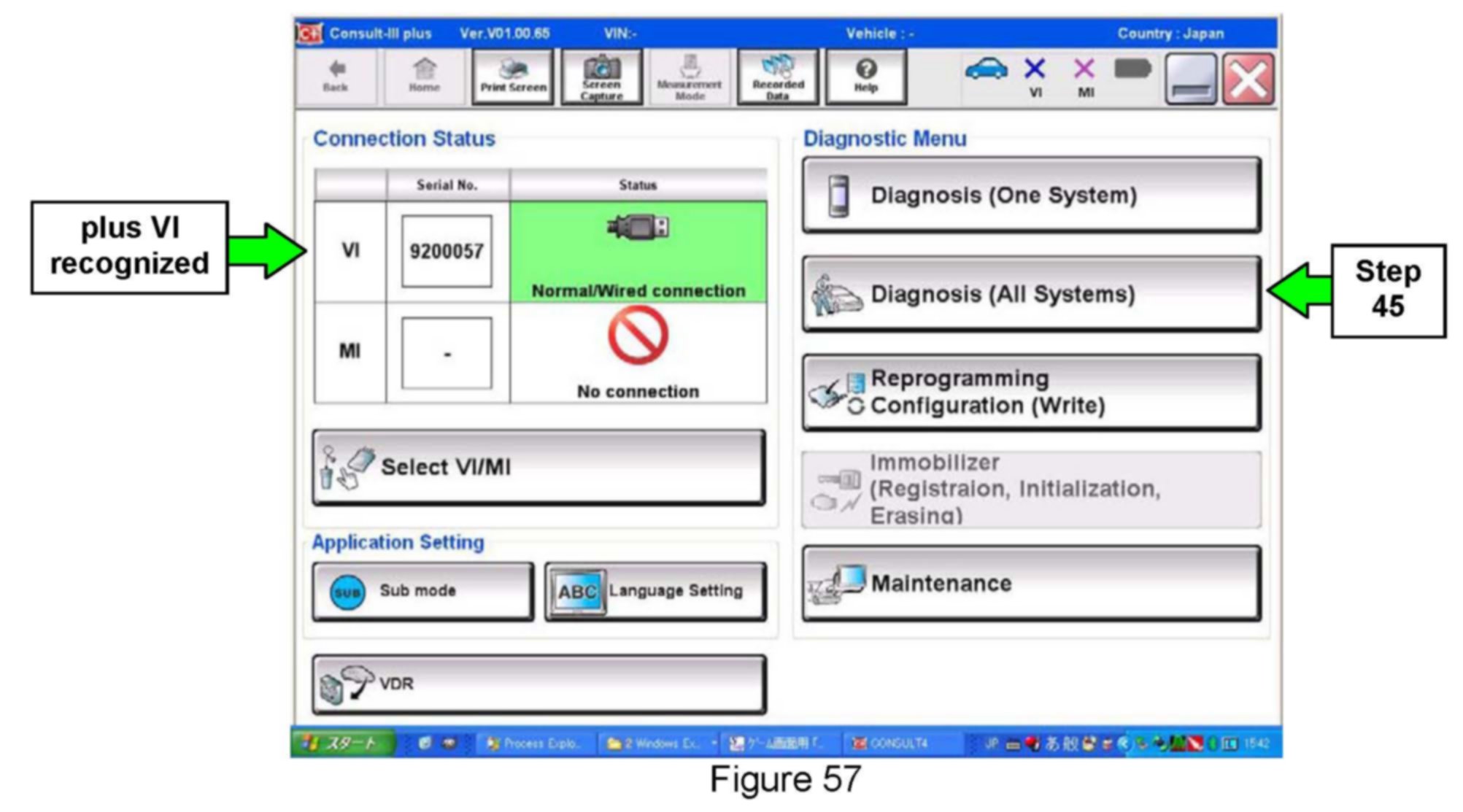Image resolution: width=1463 pixels, height=812 pixels.
Task: Click the MI connection status indicator
Action: click(1085, 76)
